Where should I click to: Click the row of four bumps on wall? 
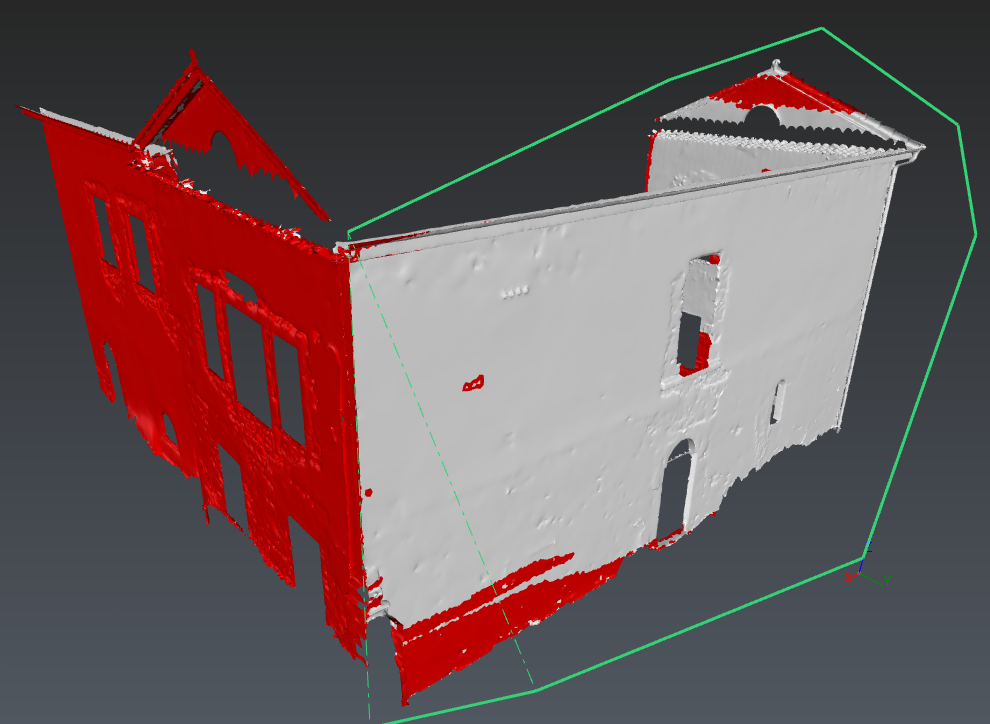pos(514,292)
